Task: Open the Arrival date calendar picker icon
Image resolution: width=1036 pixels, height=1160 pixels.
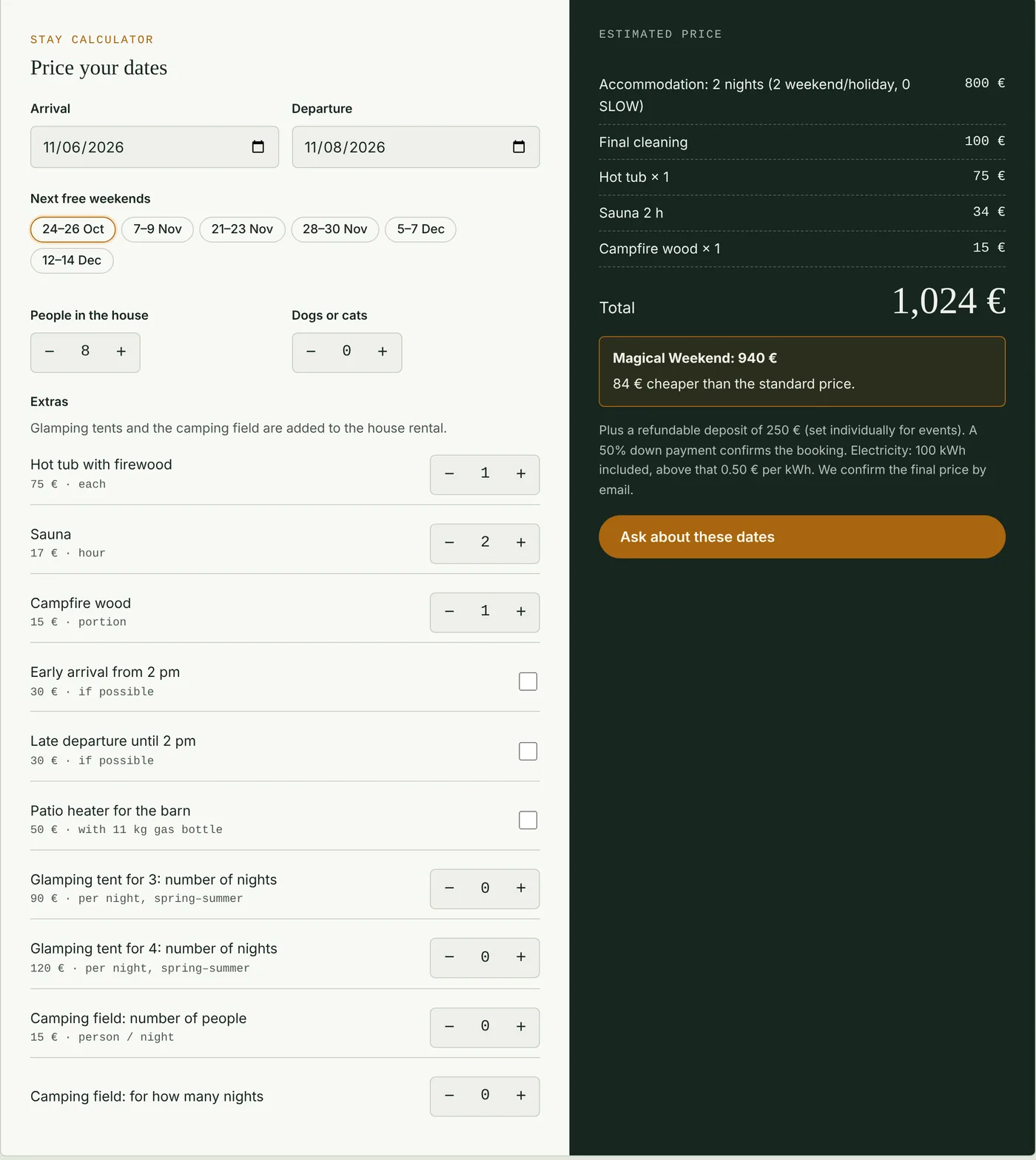Action: [x=258, y=146]
